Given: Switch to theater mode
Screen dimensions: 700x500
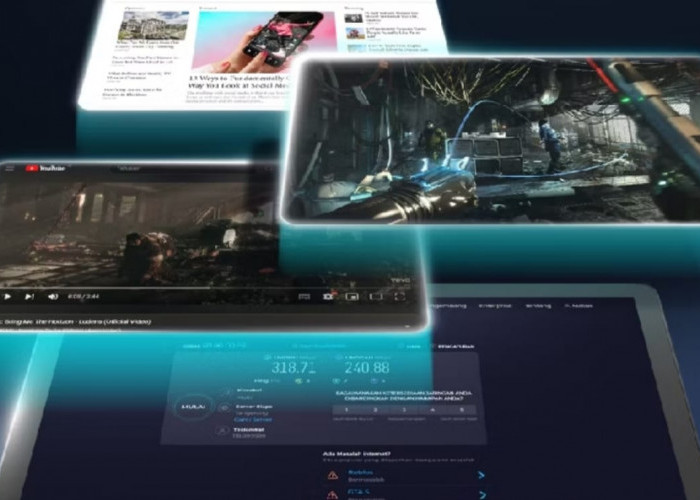Looking at the screenshot, I should click(374, 296).
